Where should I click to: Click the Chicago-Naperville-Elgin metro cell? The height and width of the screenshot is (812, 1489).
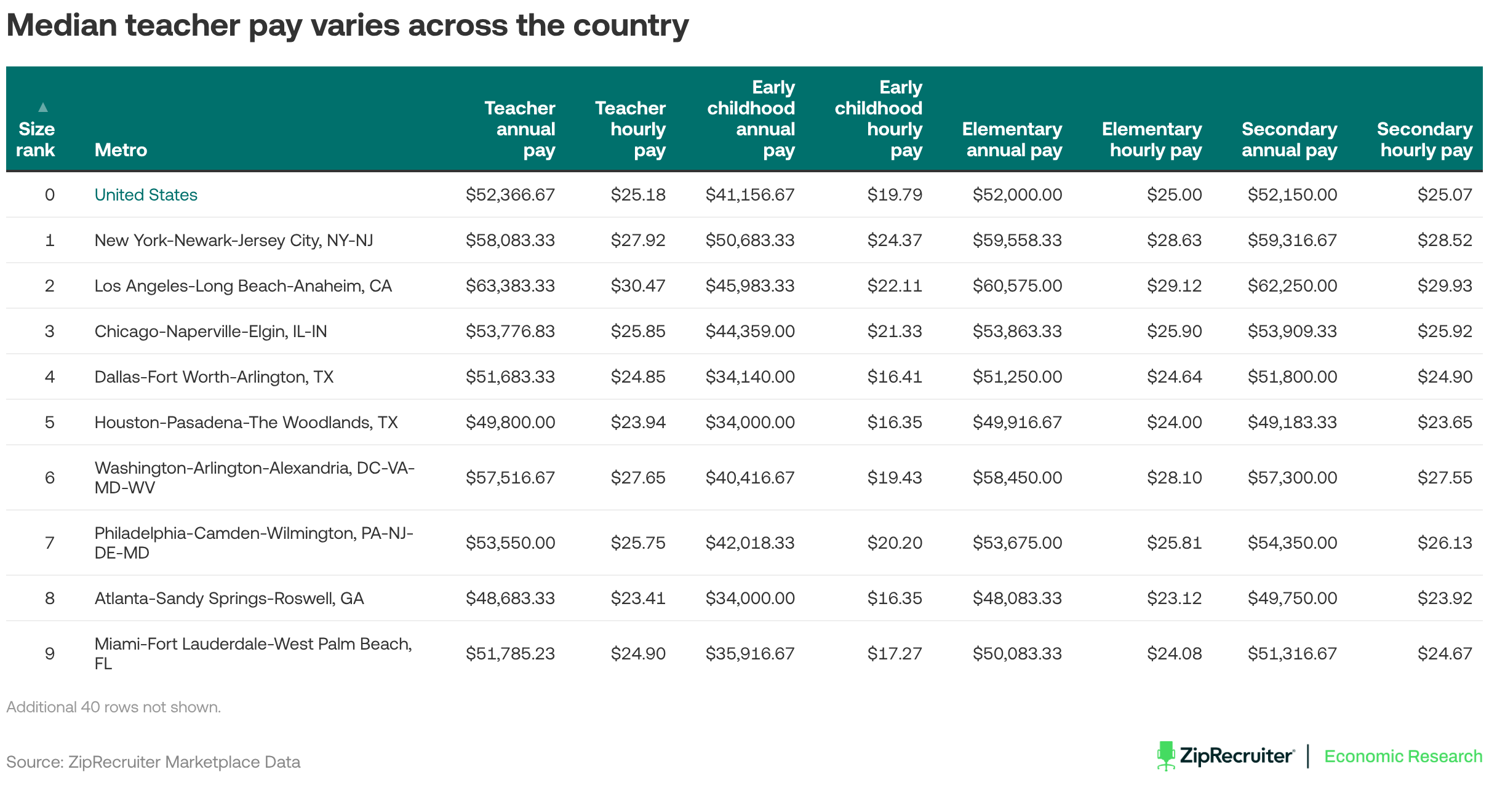click(210, 331)
